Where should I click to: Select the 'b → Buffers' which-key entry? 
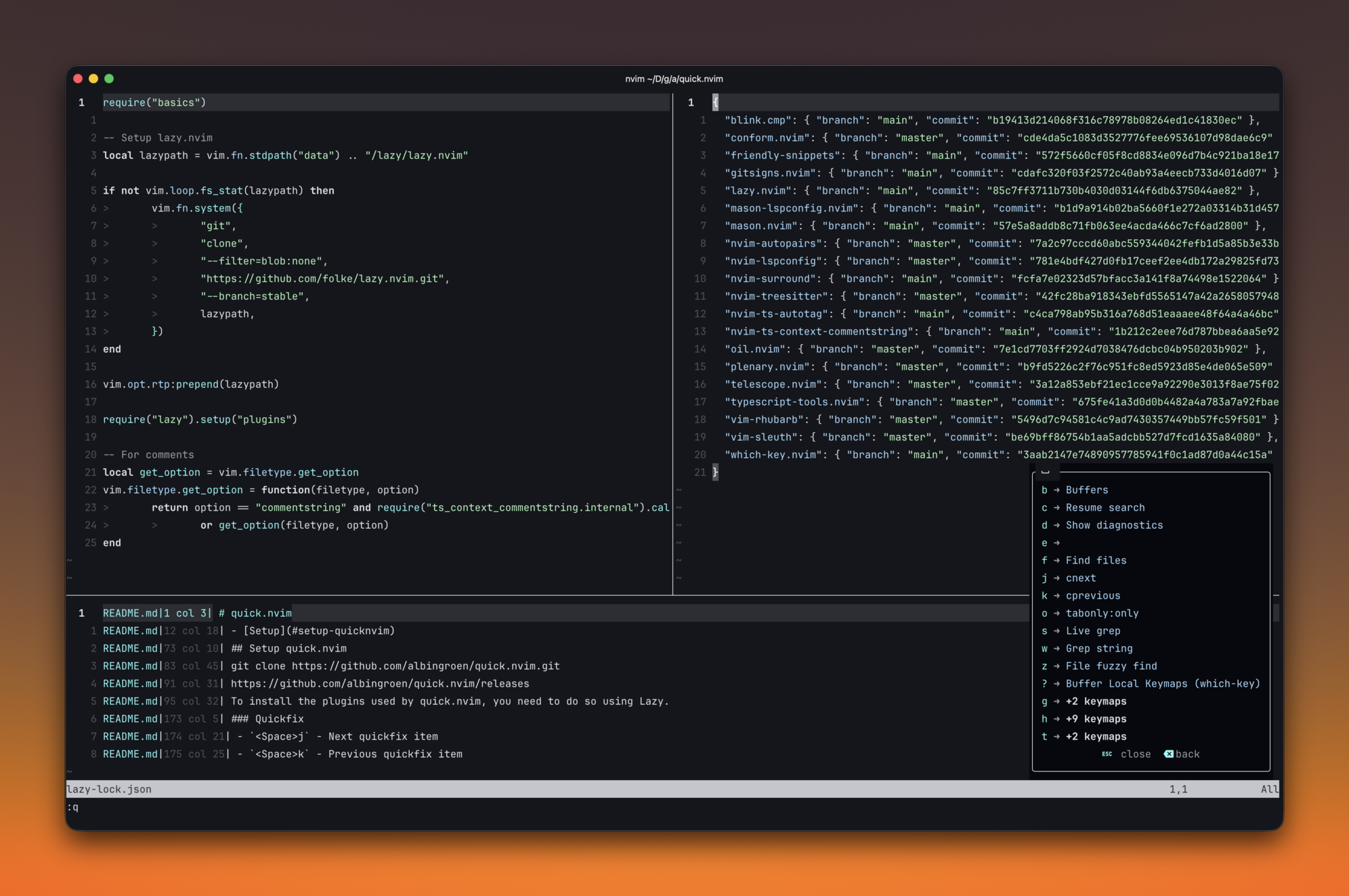click(x=1075, y=490)
